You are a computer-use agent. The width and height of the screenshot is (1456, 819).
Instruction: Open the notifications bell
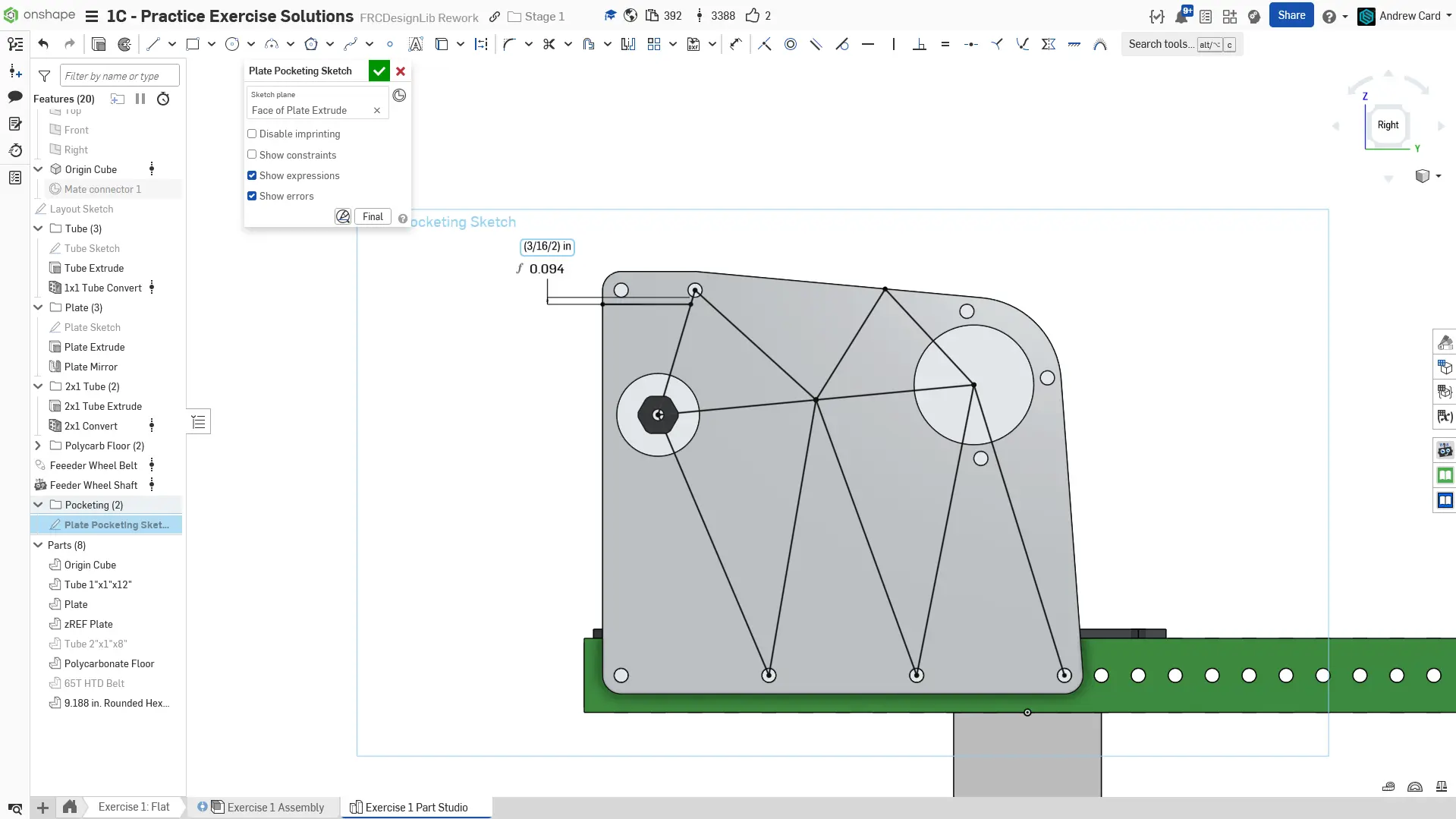click(1181, 16)
